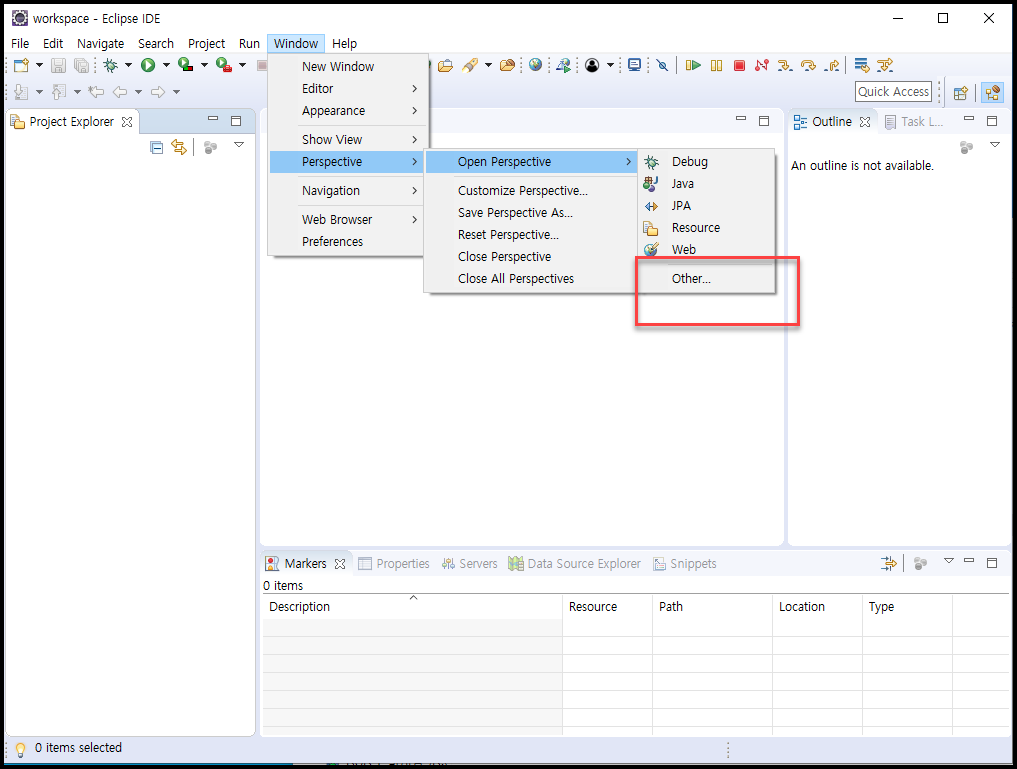Click the red Terminate debug icon
1017x769 pixels.
(x=739, y=65)
